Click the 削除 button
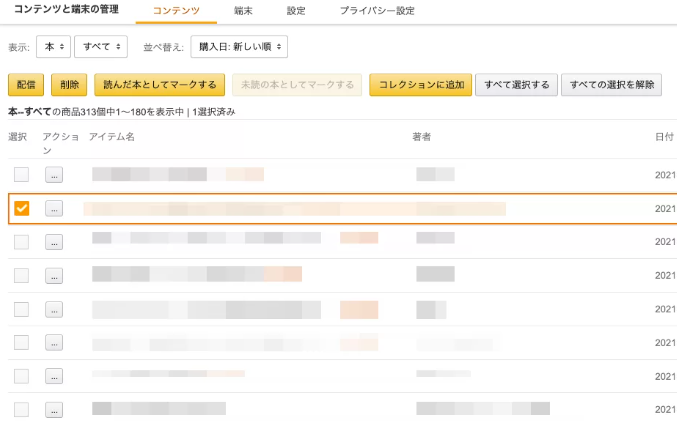Screen dimensions: 677x421 coord(69,85)
